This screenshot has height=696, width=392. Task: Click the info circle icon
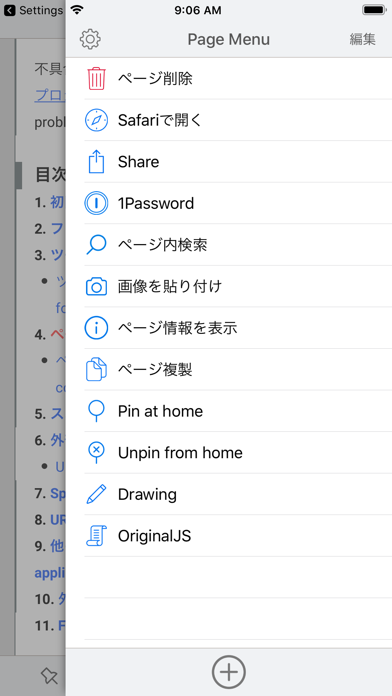[x=96, y=328]
